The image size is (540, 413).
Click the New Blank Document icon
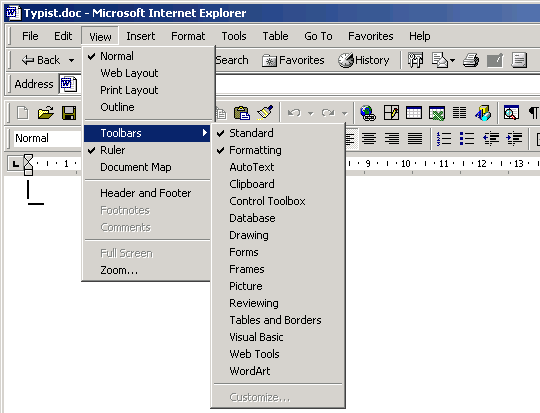pos(23,113)
